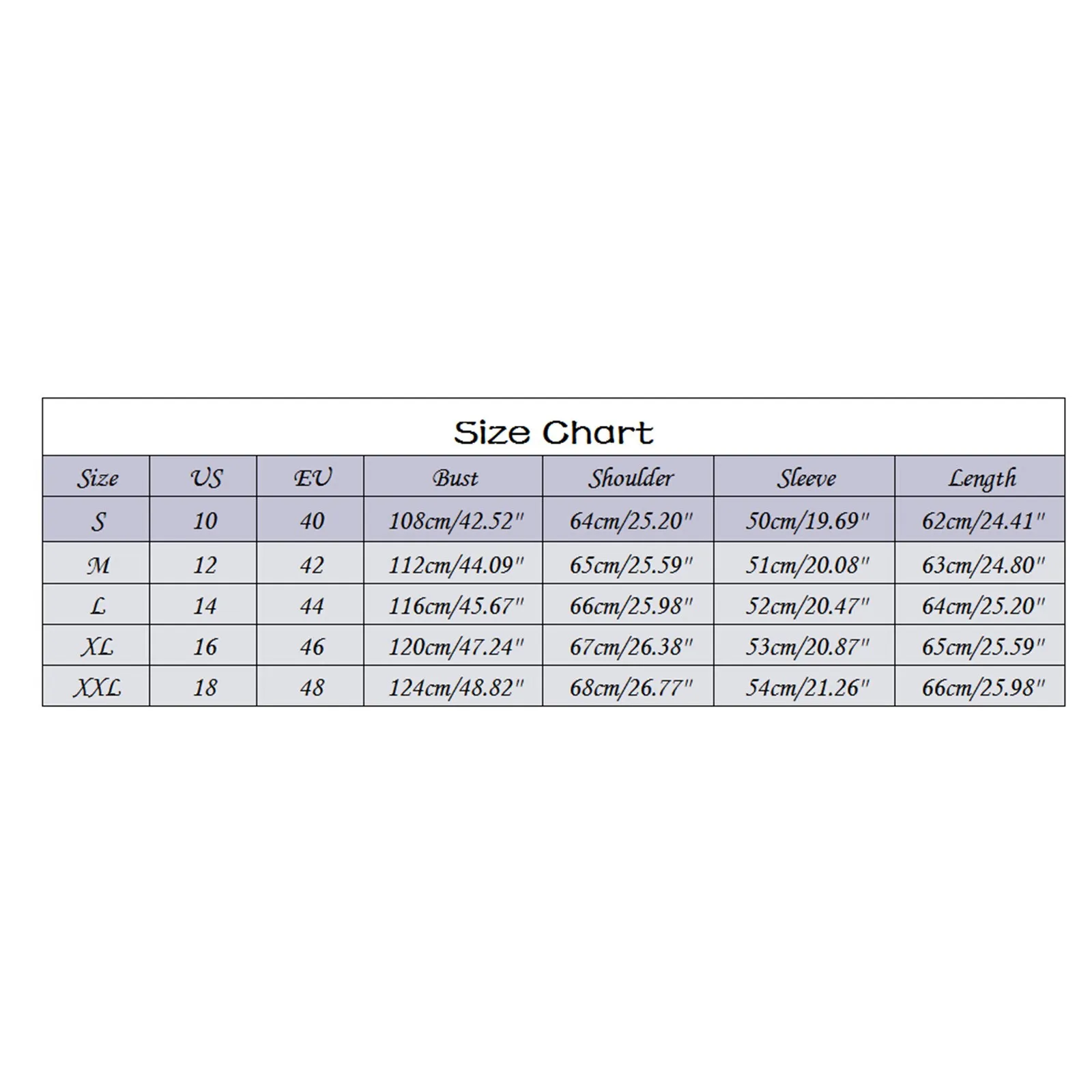
Task: Click the XL size cell
Action: (97, 646)
